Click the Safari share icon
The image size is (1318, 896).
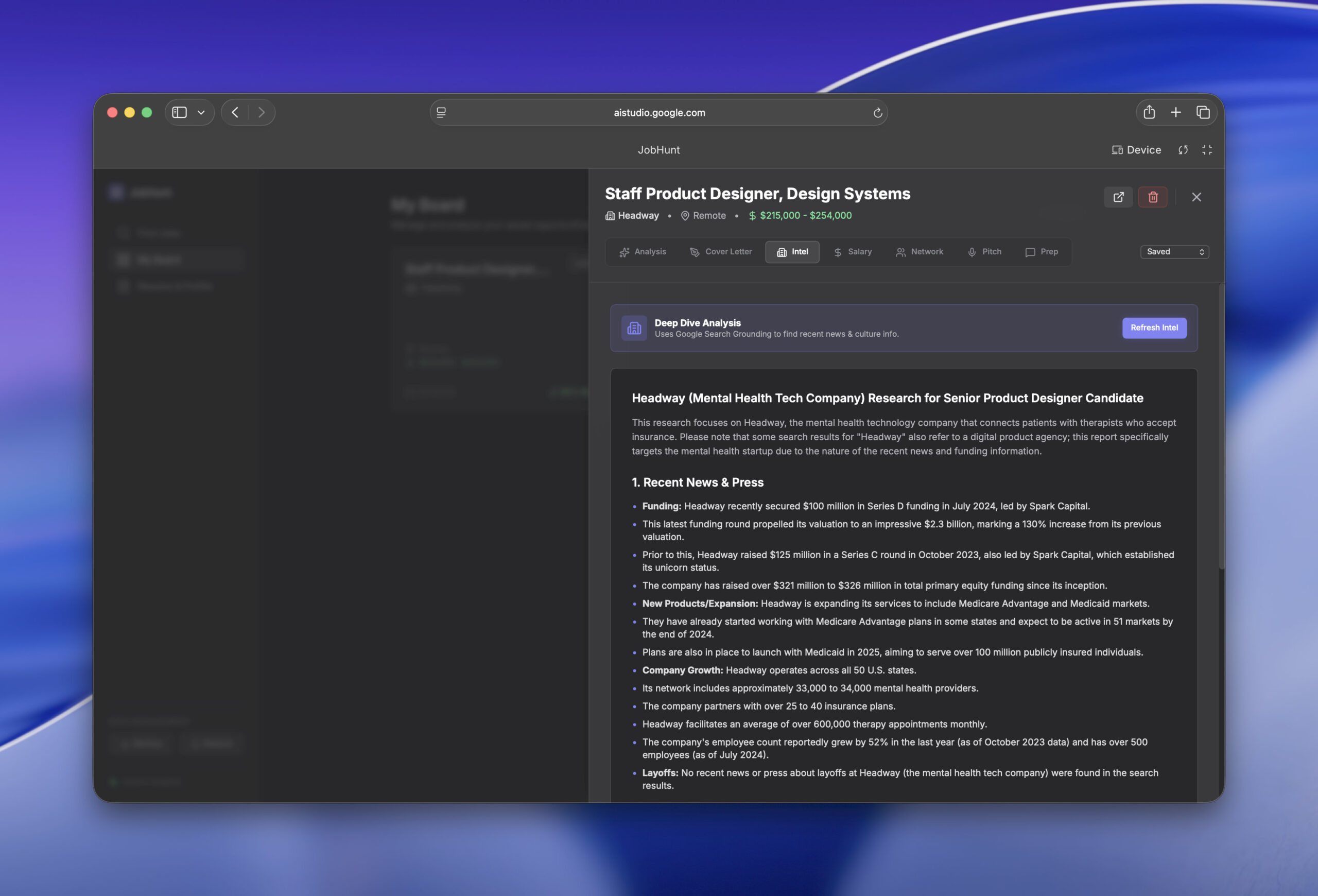pos(1149,112)
